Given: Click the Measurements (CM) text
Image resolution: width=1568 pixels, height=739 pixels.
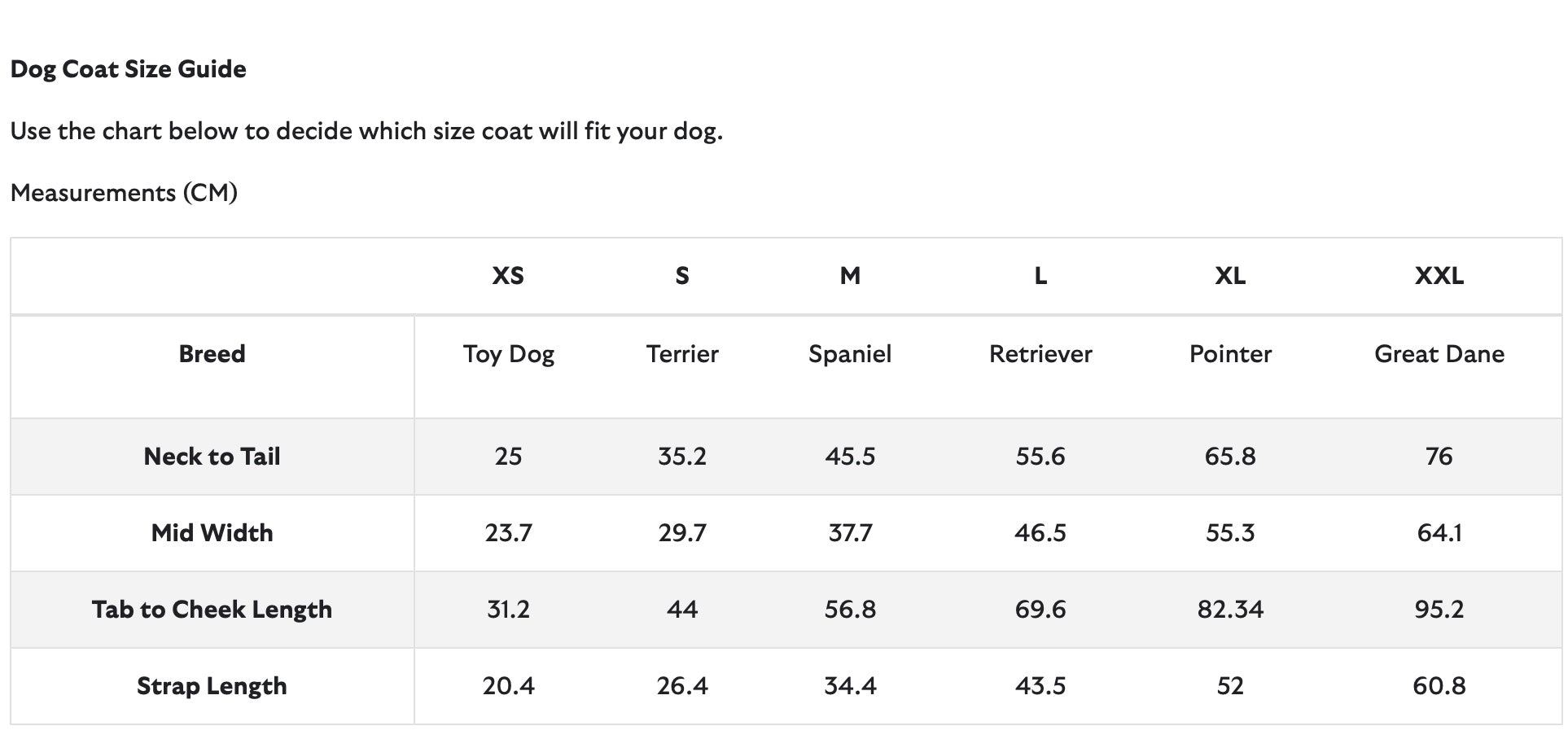Looking at the screenshot, I should 124,193.
